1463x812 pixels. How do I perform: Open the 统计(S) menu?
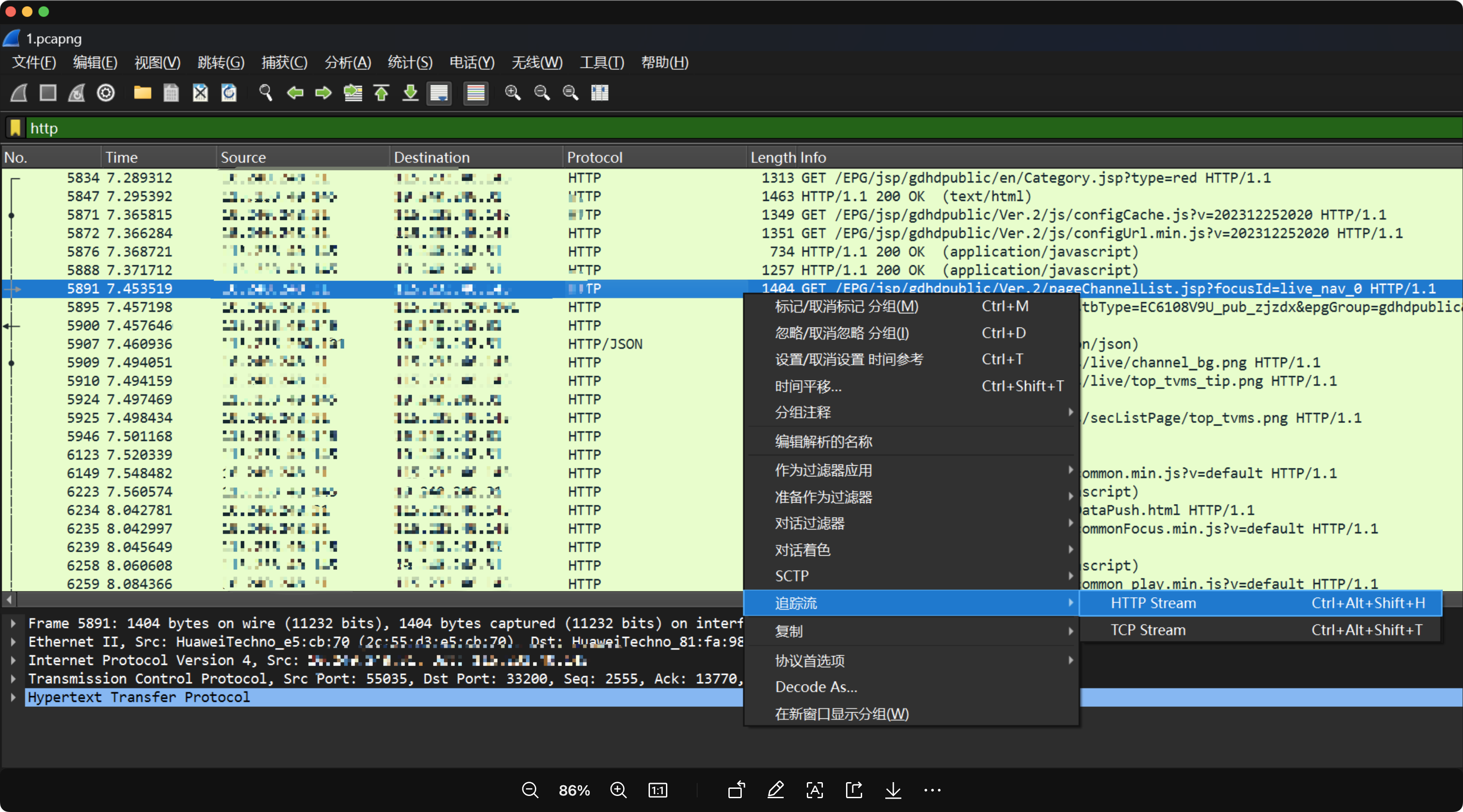pos(410,62)
